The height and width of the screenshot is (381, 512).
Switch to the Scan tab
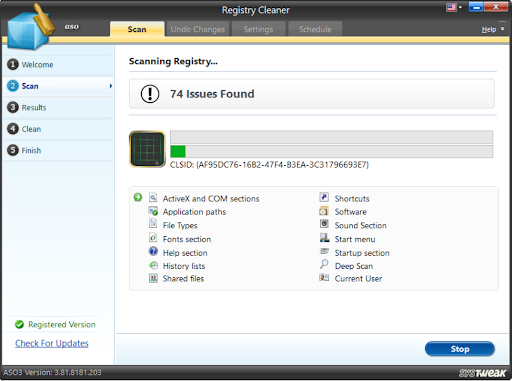(x=137, y=29)
